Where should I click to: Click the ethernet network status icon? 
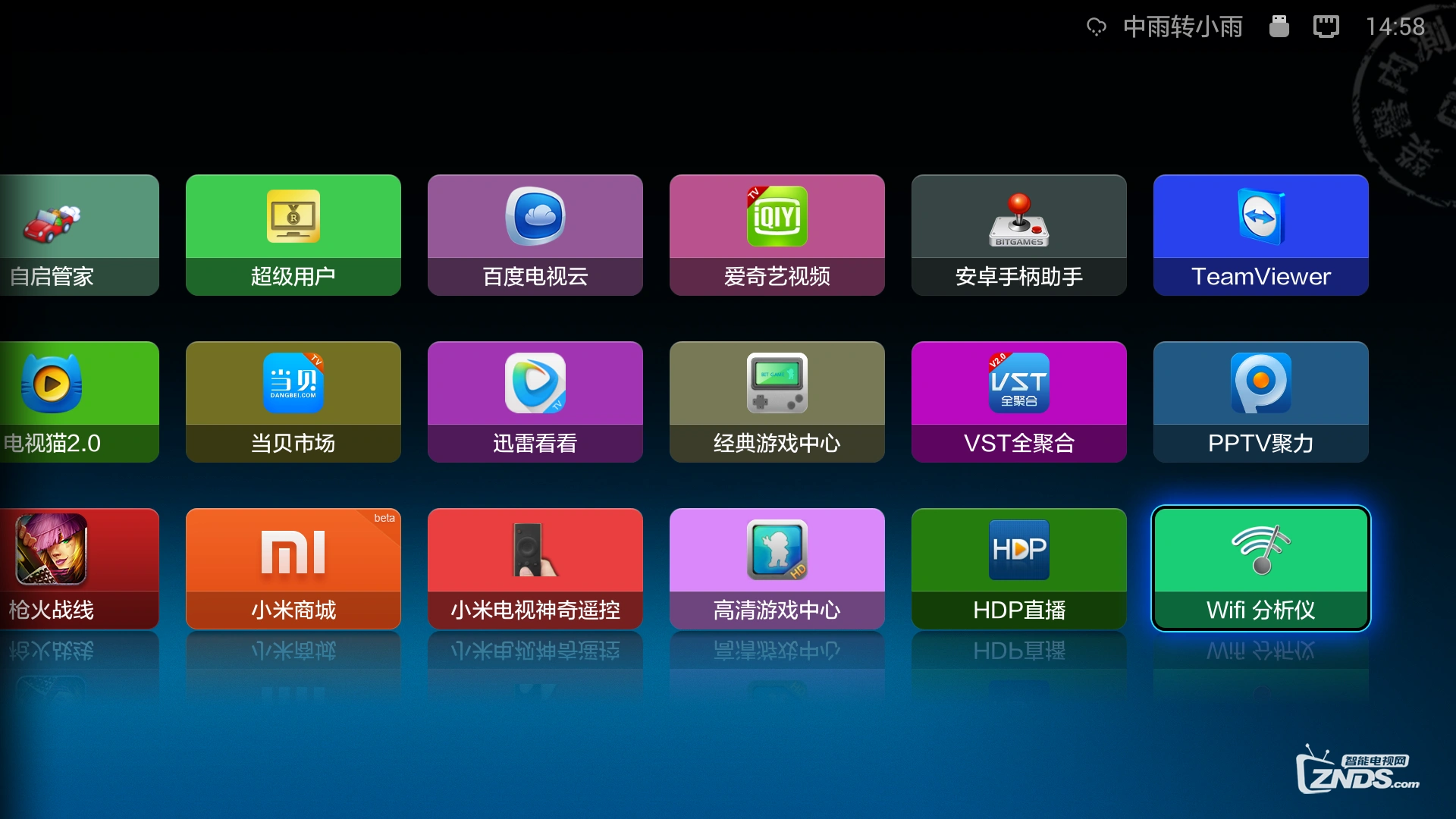click(x=1326, y=27)
